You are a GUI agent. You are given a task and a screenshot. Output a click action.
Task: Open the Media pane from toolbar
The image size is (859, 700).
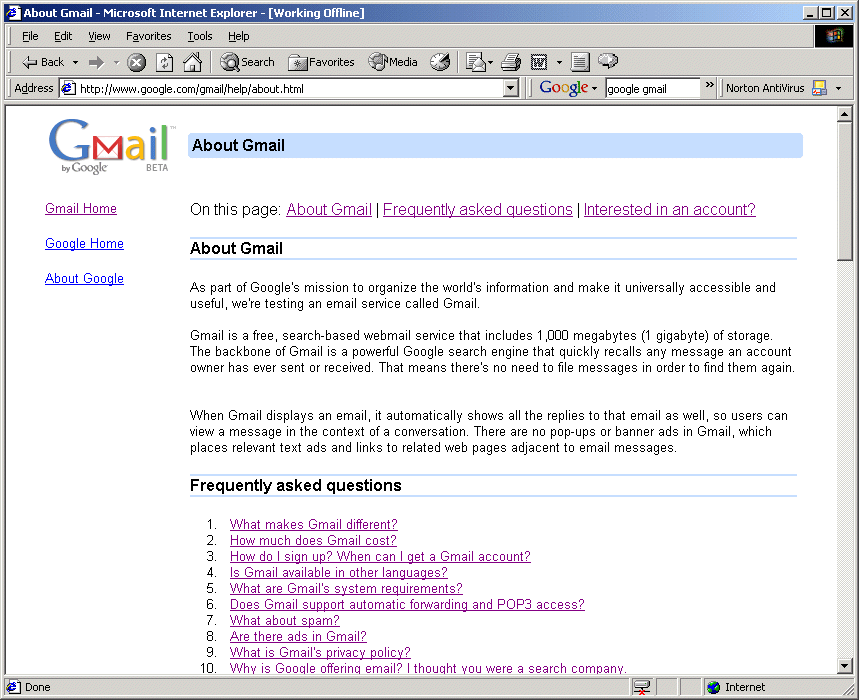(x=393, y=62)
